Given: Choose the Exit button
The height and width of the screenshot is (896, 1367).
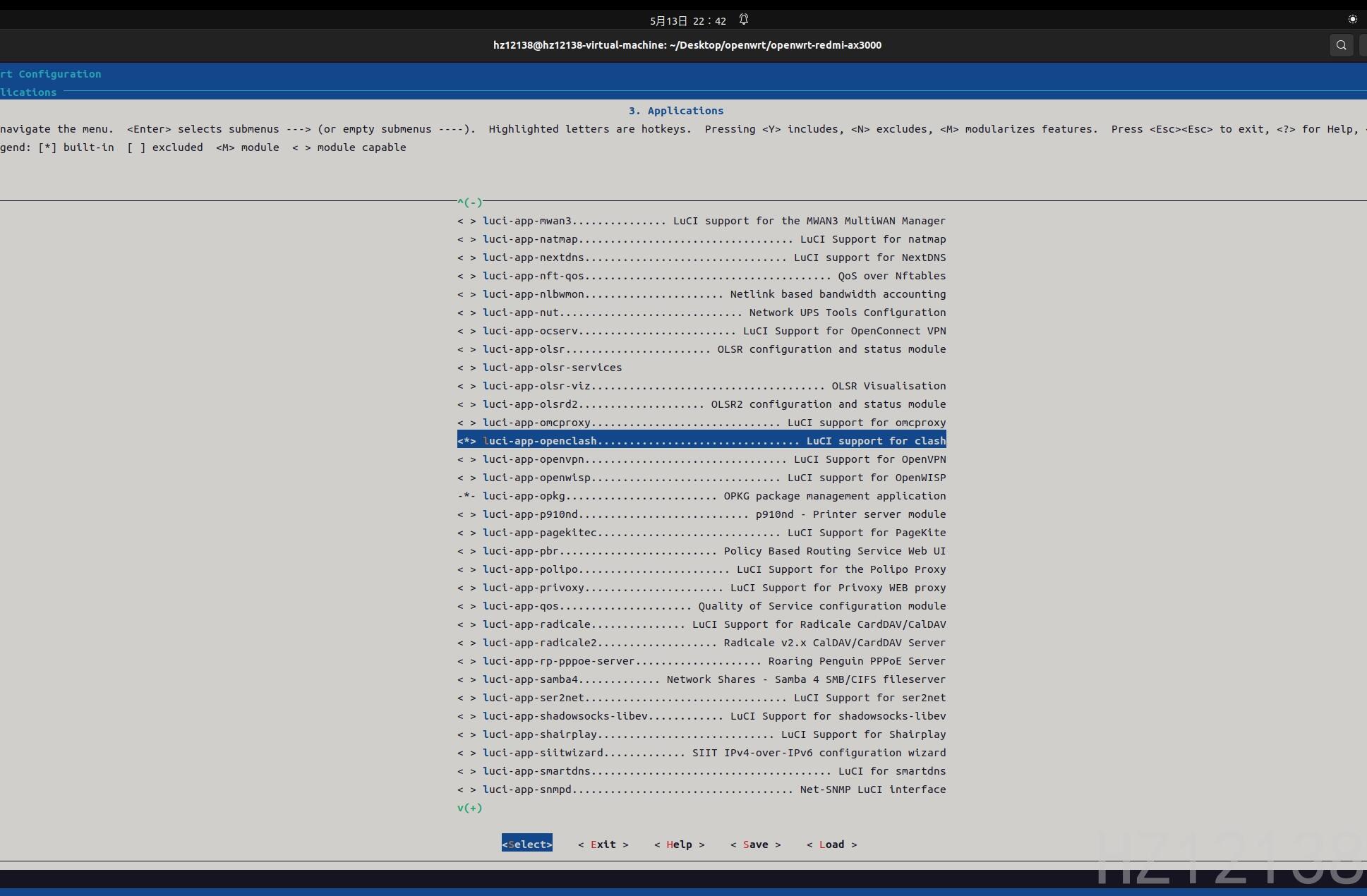Looking at the screenshot, I should 603,844.
